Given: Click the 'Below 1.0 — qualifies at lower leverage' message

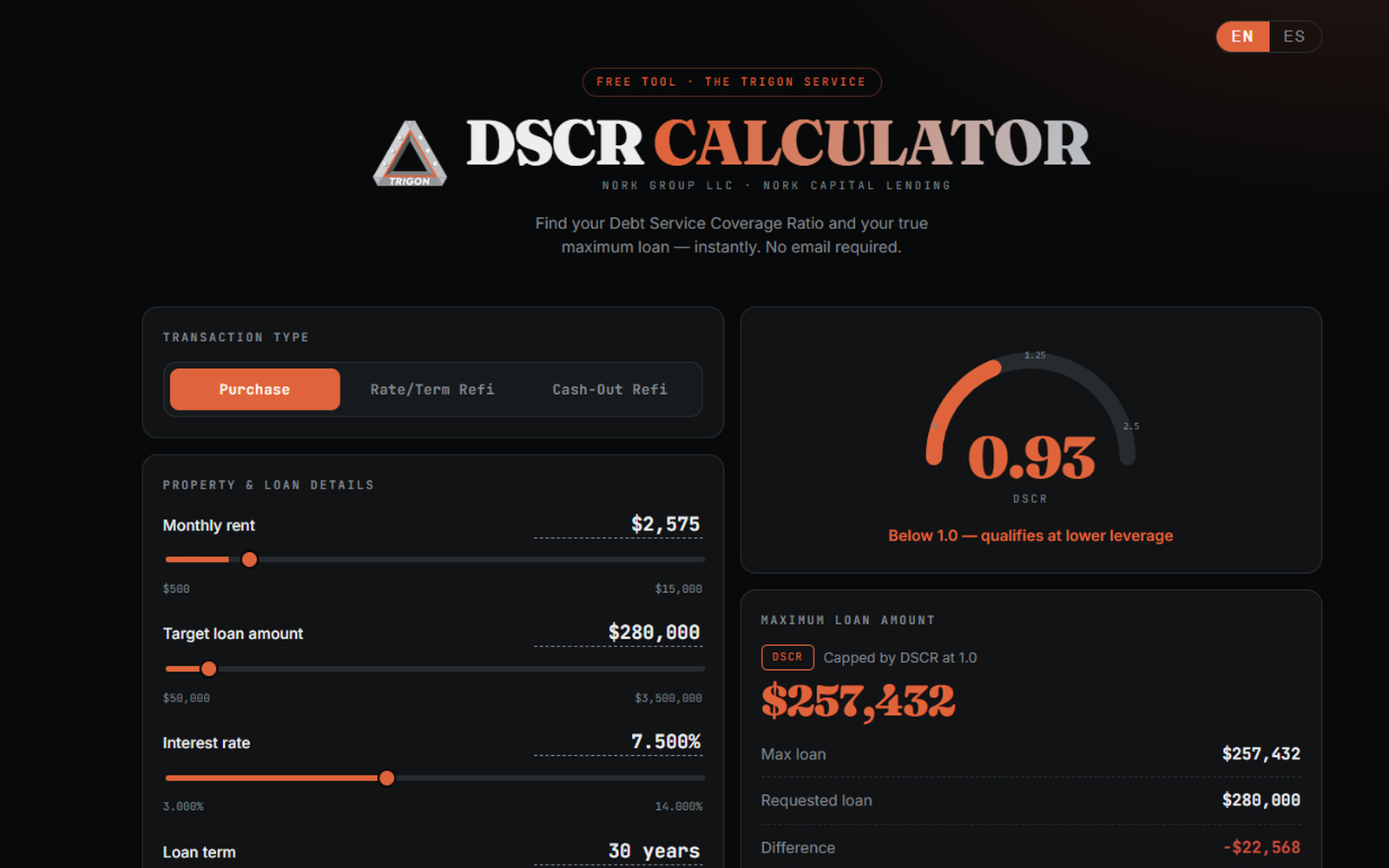Looking at the screenshot, I should point(1030,536).
